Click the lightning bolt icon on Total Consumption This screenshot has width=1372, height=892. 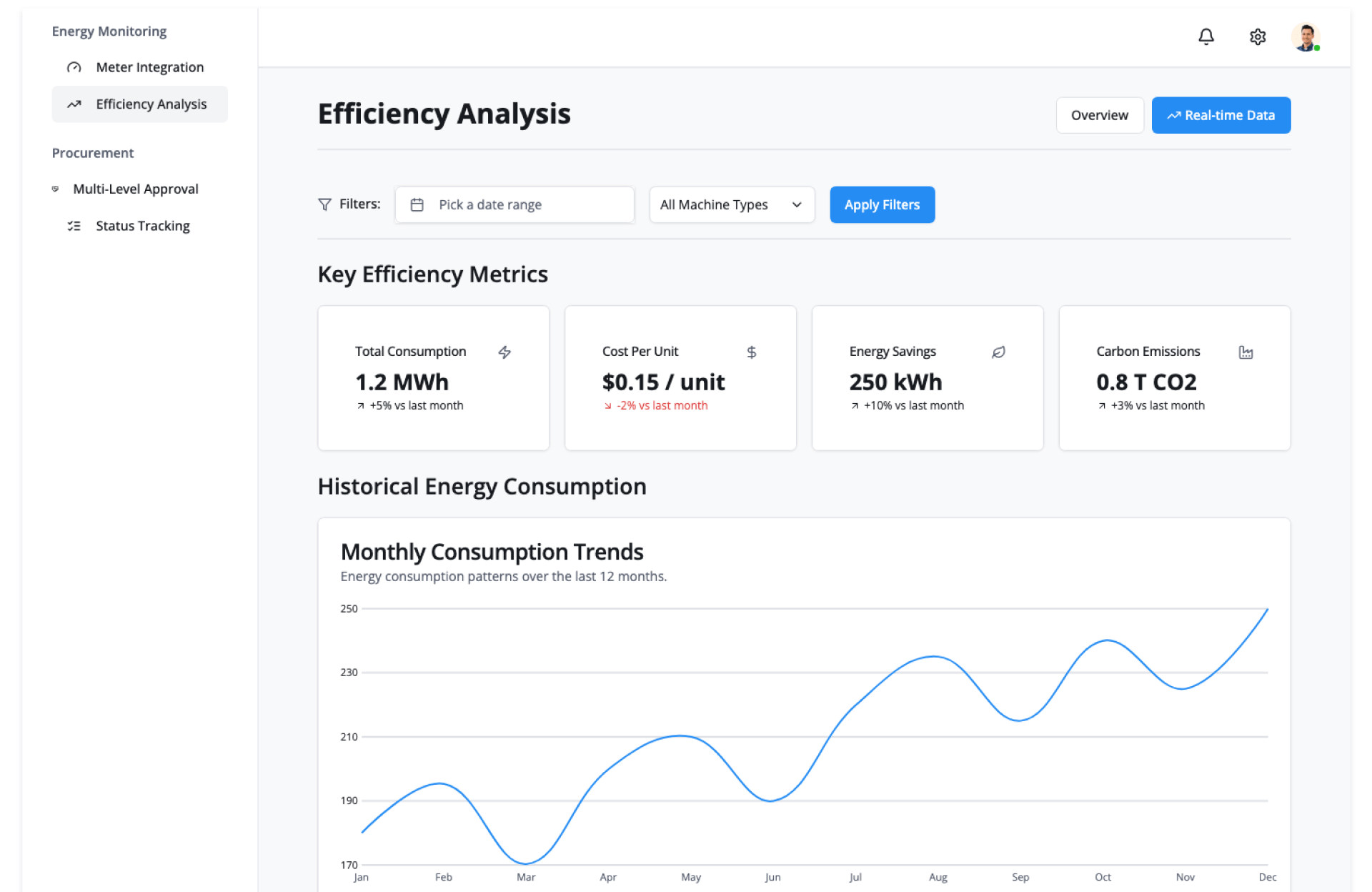pyautogui.click(x=504, y=352)
